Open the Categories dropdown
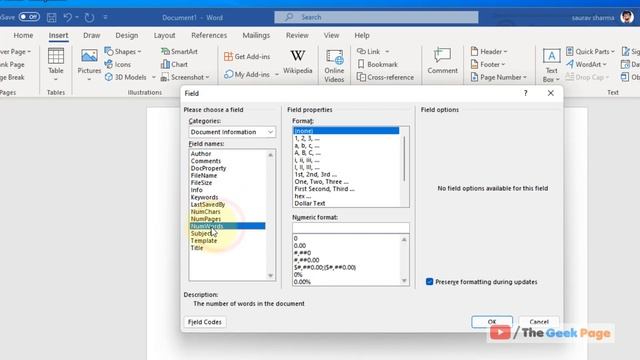Image resolution: width=640 pixels, height=360 pixels. [x=232, y=132]
